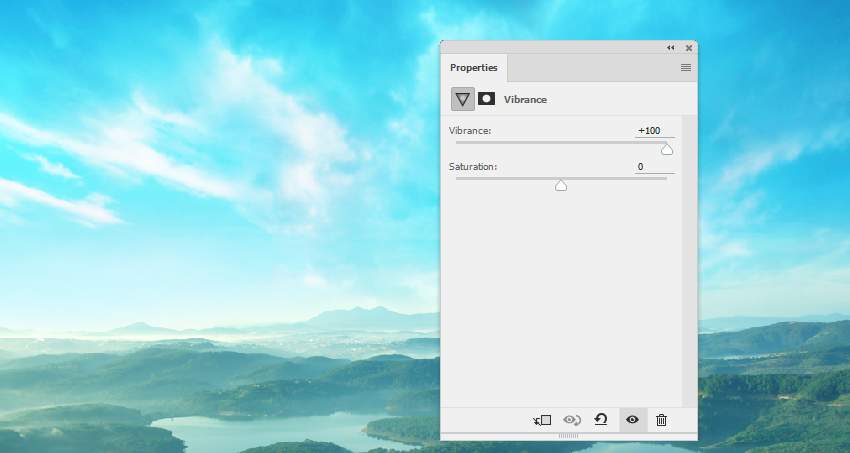Click the Properties panel vertical scrollbar
The height and width of the screenshot is (453, 850).
pos(689,261)
